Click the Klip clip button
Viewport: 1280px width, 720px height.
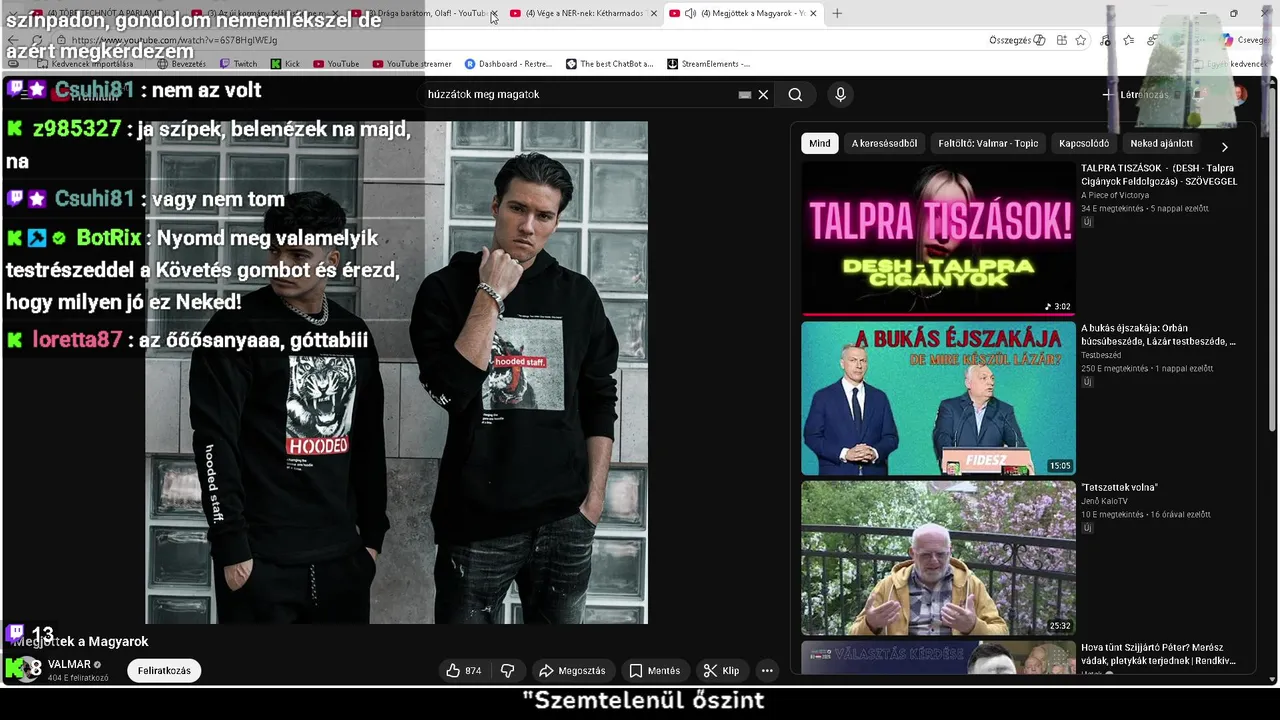(721, 670)
